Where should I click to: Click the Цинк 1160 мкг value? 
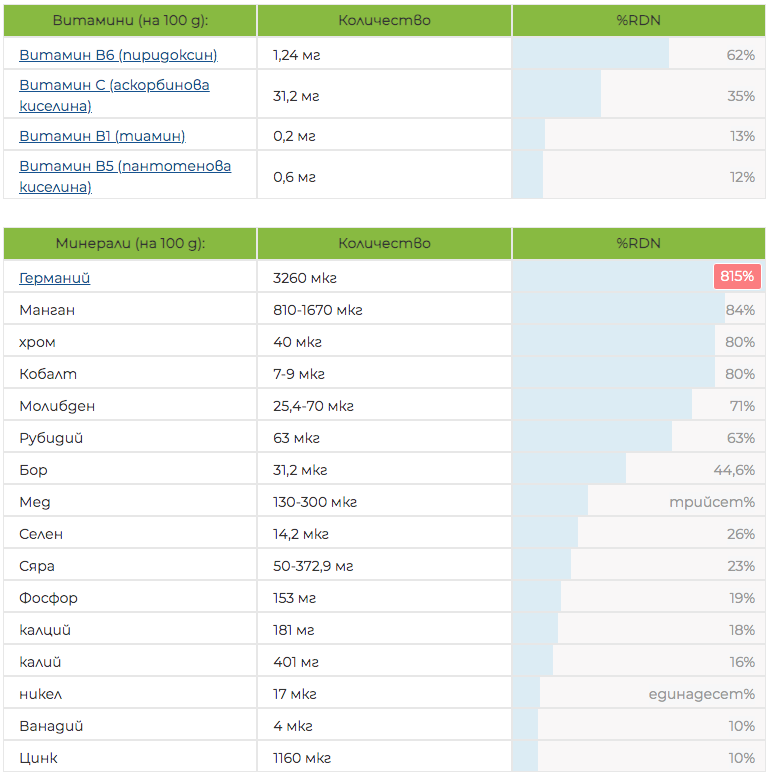tap(302, 758)
